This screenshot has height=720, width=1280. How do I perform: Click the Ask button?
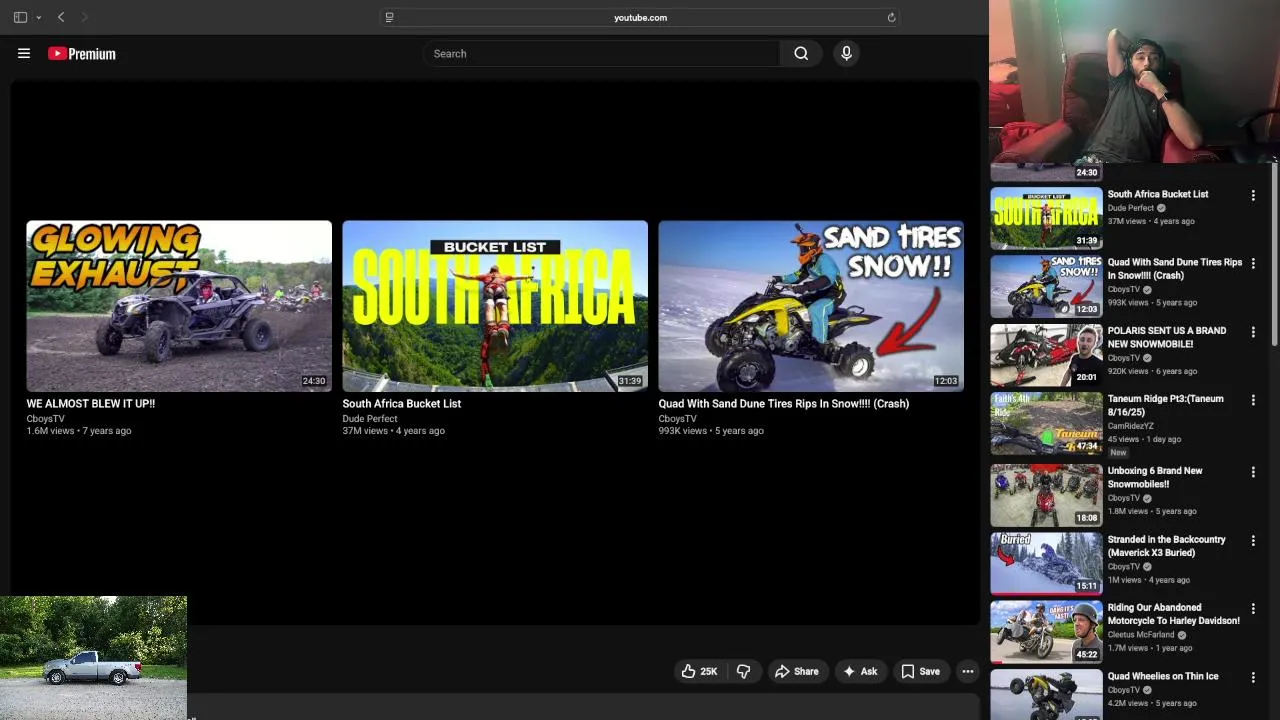click(860, 672)
